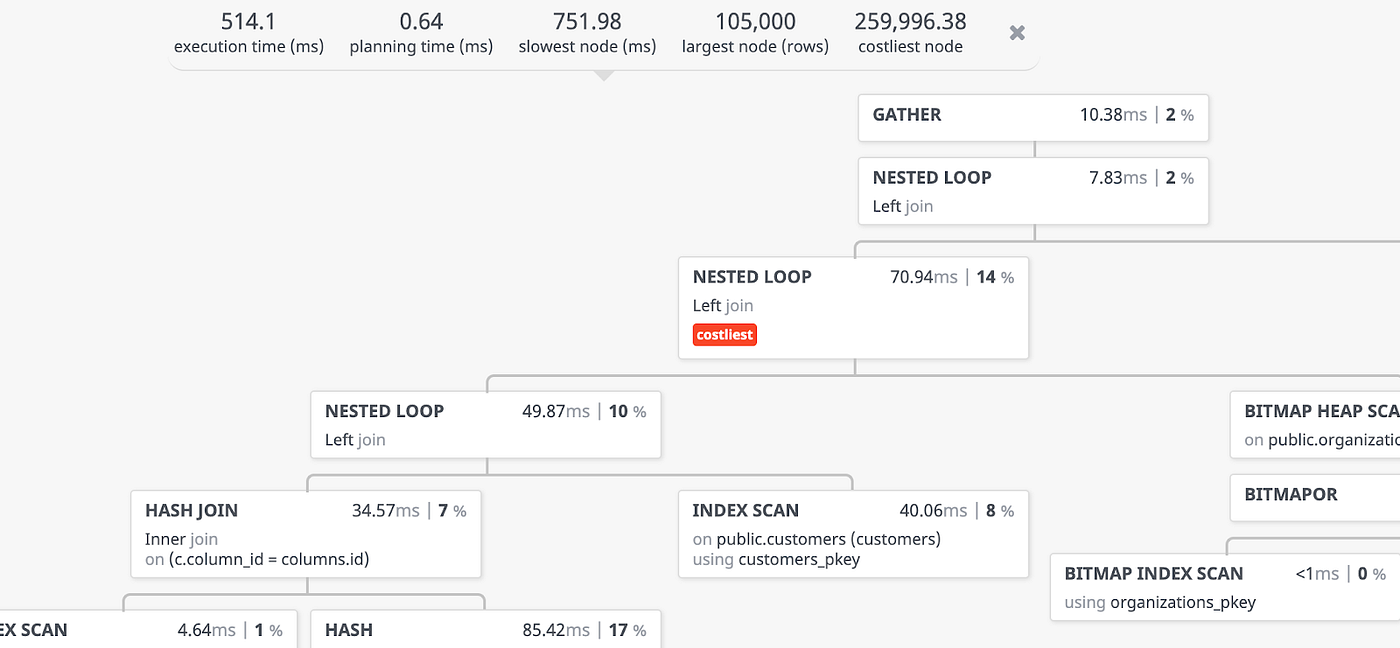Select the BITMAP HEAP SCAN node
Image resolution: width=1400 pixels, height=648 pixels.
tap(1315, 424)
